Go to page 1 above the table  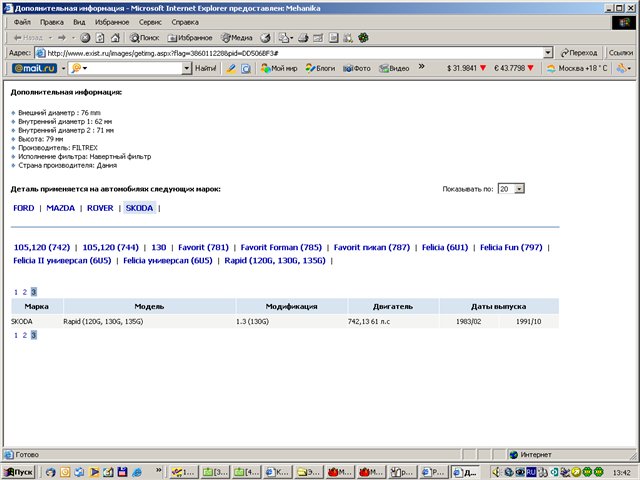tap(16, 292)
